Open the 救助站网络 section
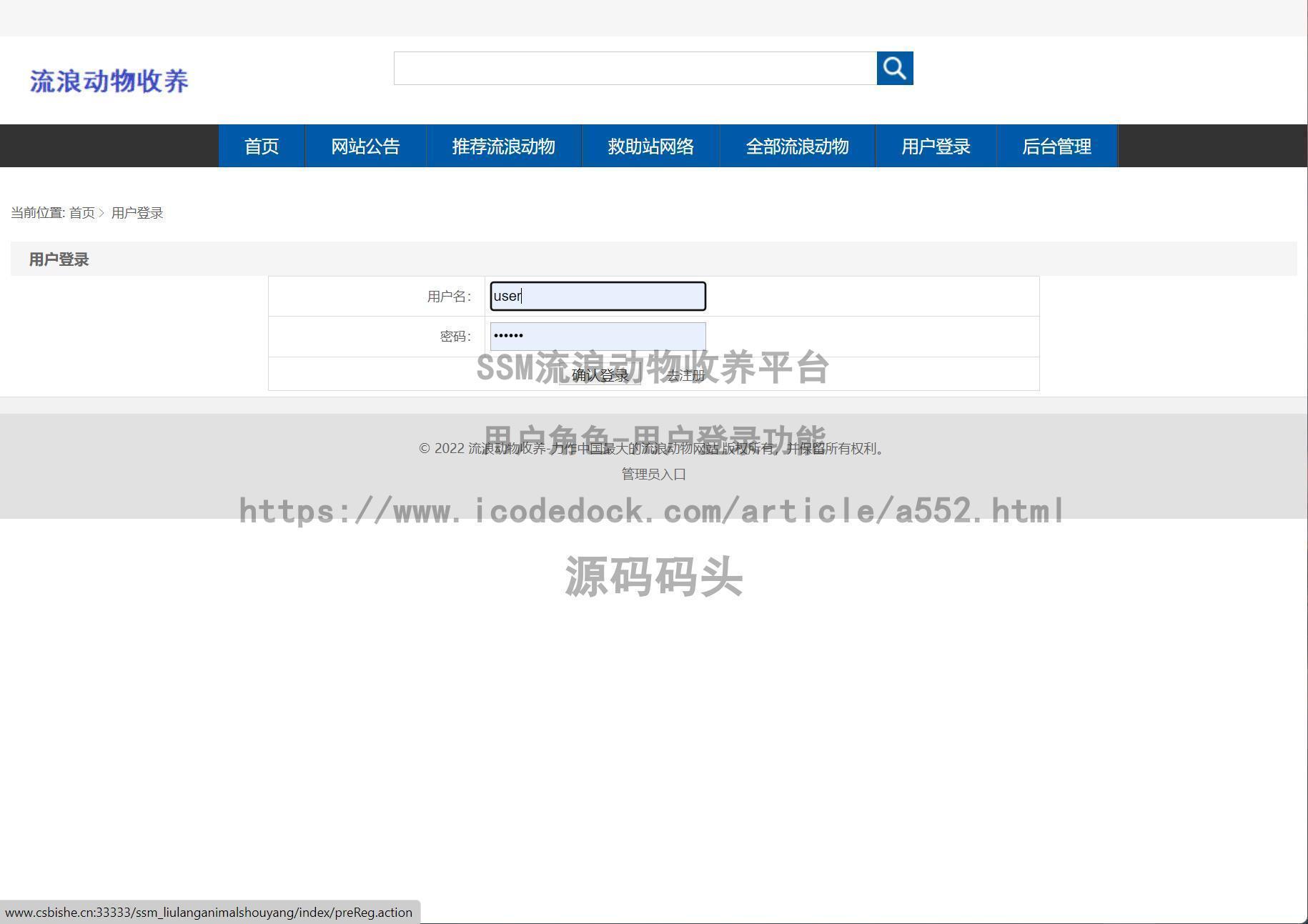Viewport: 1308px width, 924px height. pyautogui.click(x=650, y=146)
